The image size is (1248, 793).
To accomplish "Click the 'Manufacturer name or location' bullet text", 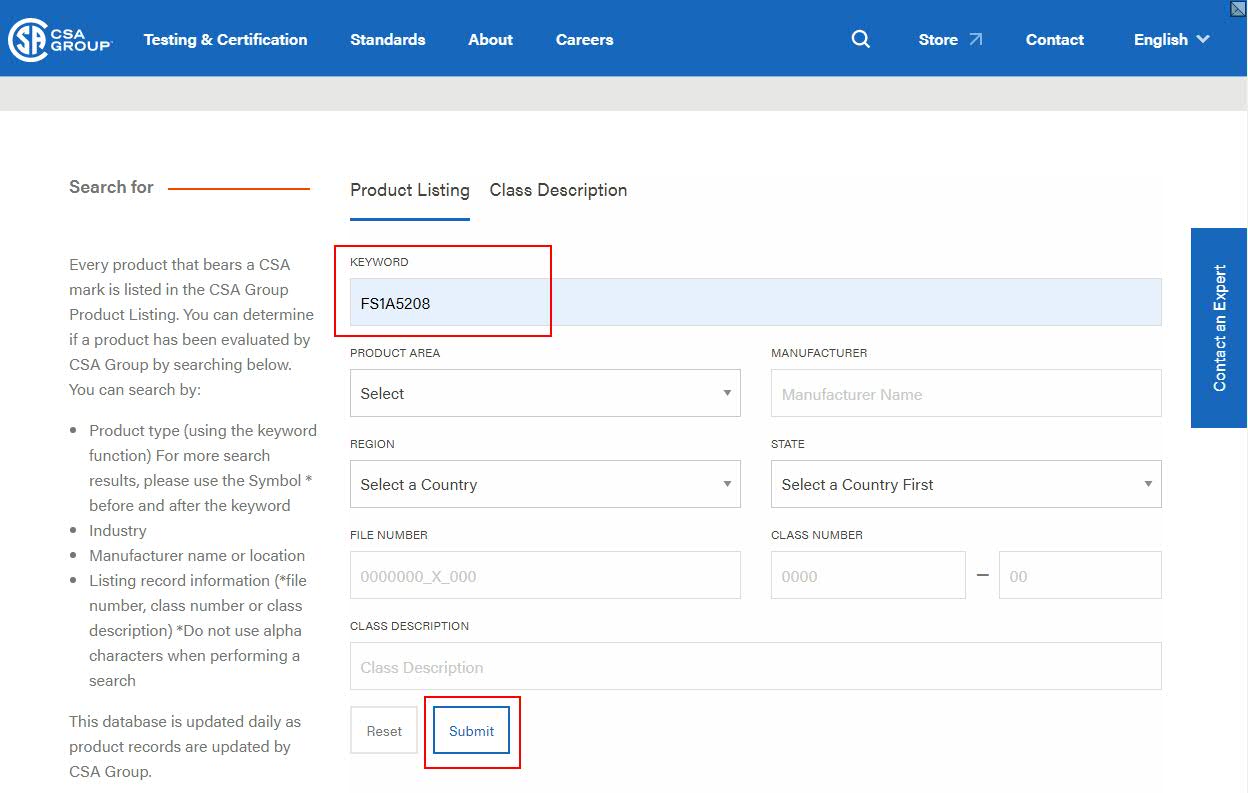I will click(x=197, y=555).
